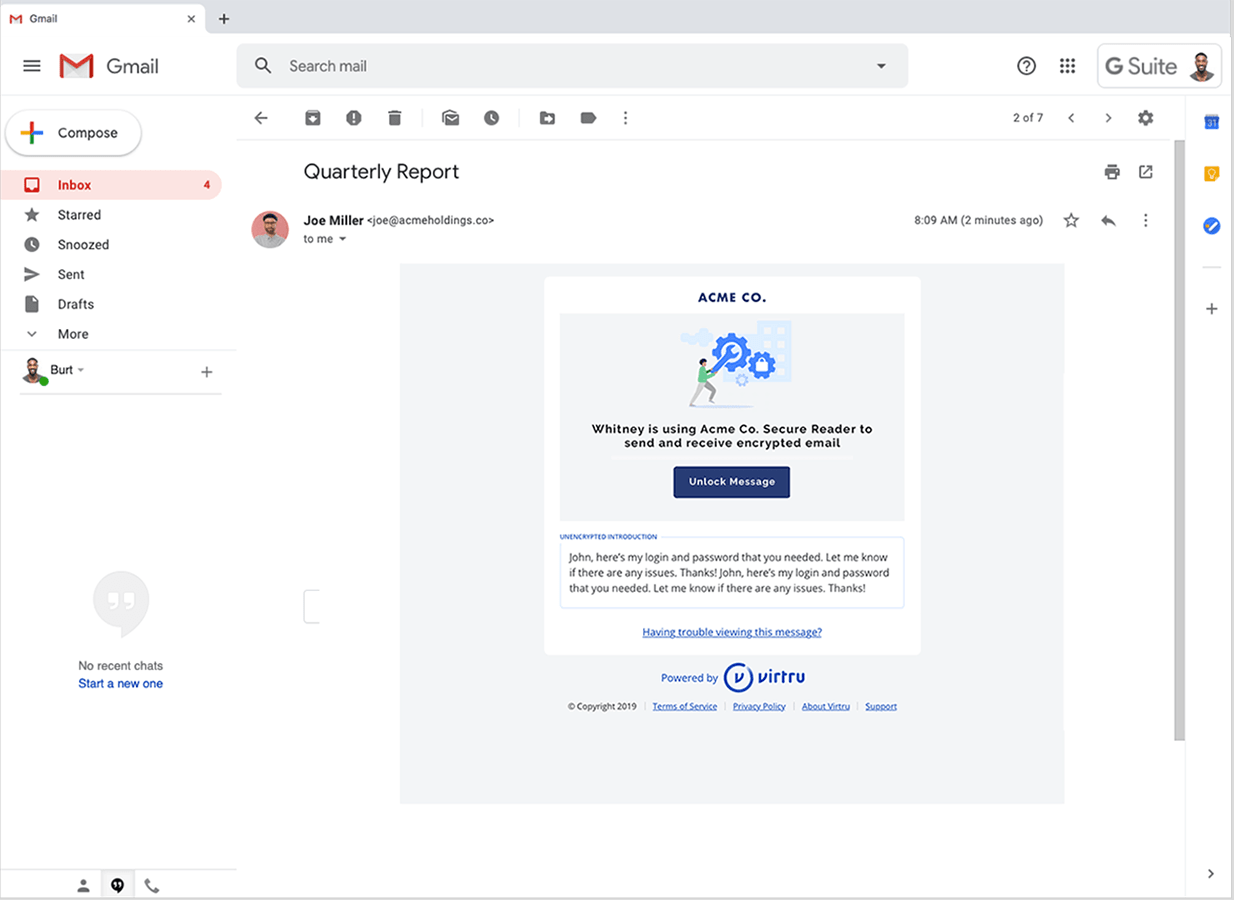Screen dimensions: 1234x900
Task: Print the Quarterly Report email
Action: (x=1112, y=172)
